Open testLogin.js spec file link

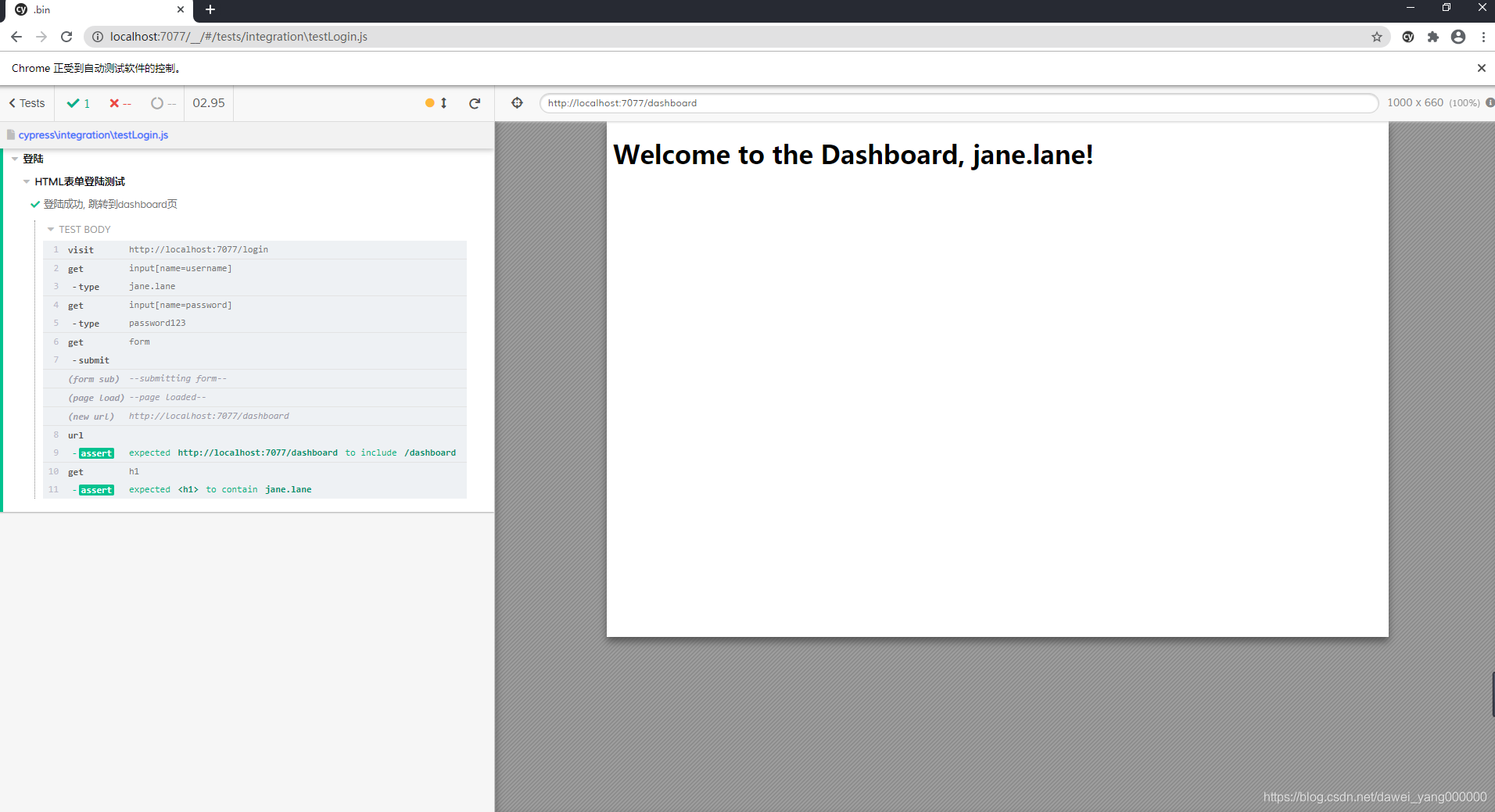(x=93, y=135)
